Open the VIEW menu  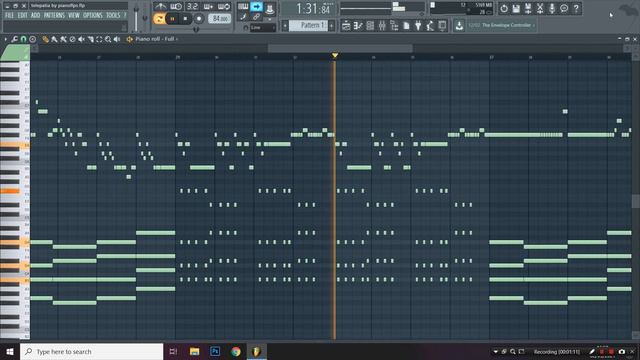coord(74,16)
